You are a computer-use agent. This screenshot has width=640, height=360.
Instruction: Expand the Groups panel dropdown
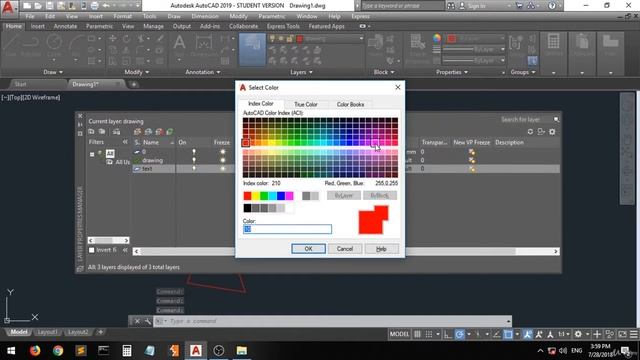523,72
